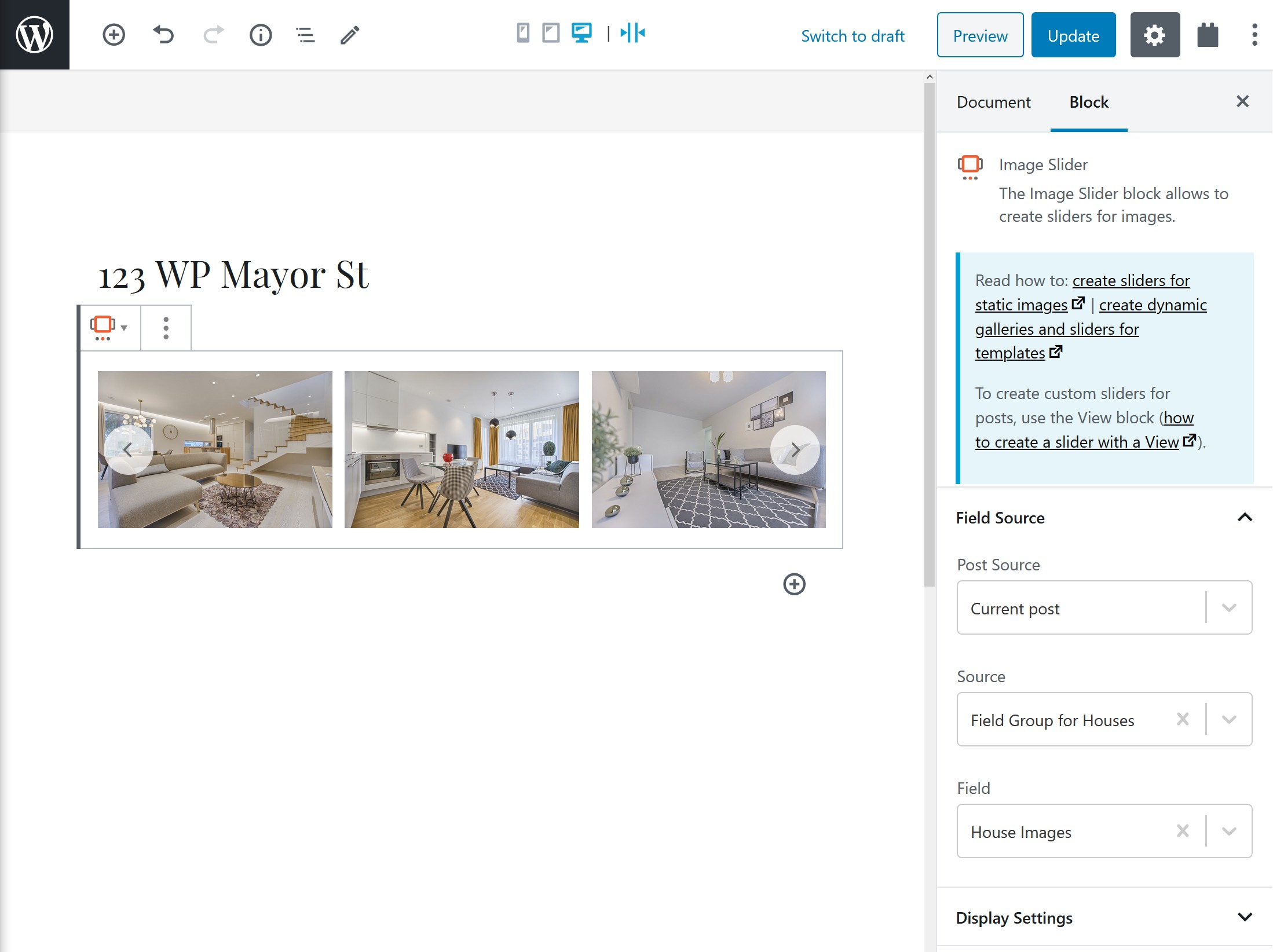
Task: Open Post Source dropdown showing Current post
Action: click(x=1104, y=607)
